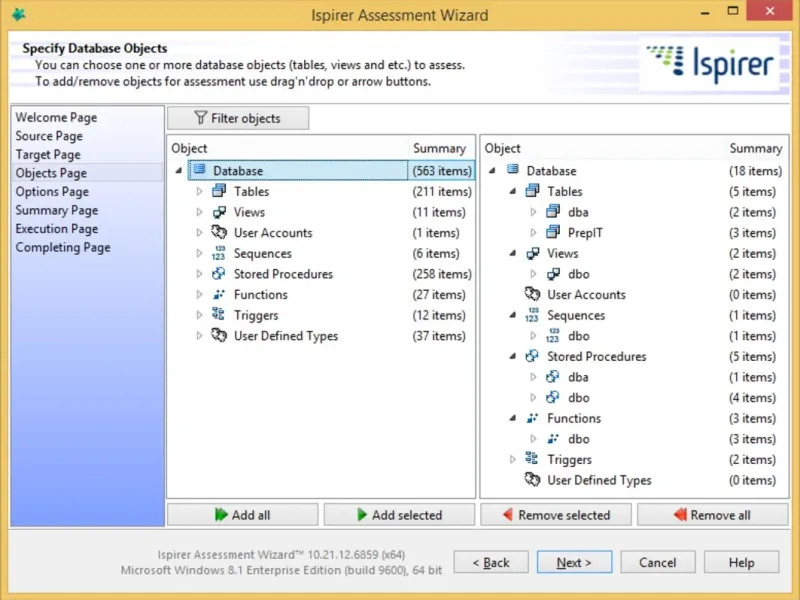The image size is (800, 600).
Task: Click the Functions icon in the right tree
Action: pyautogui.click(x=533, y=418)
